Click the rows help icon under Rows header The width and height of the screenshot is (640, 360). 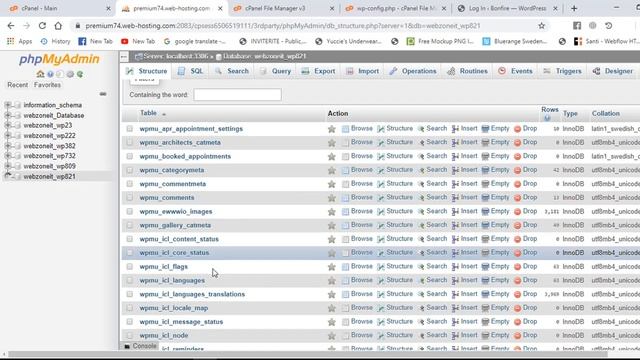[547, 118]
